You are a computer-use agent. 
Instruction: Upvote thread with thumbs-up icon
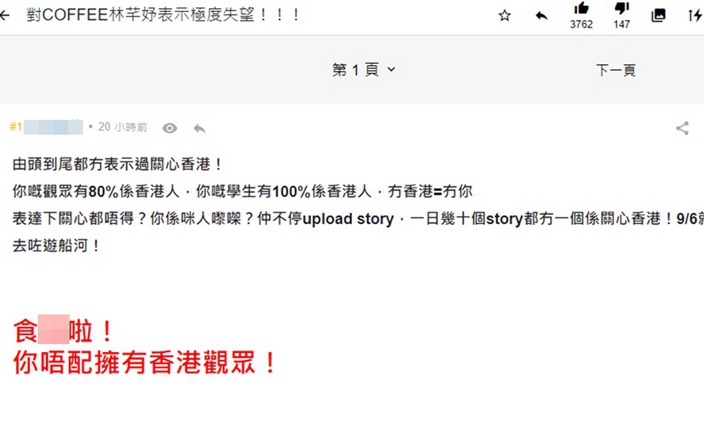coord(581,8)
